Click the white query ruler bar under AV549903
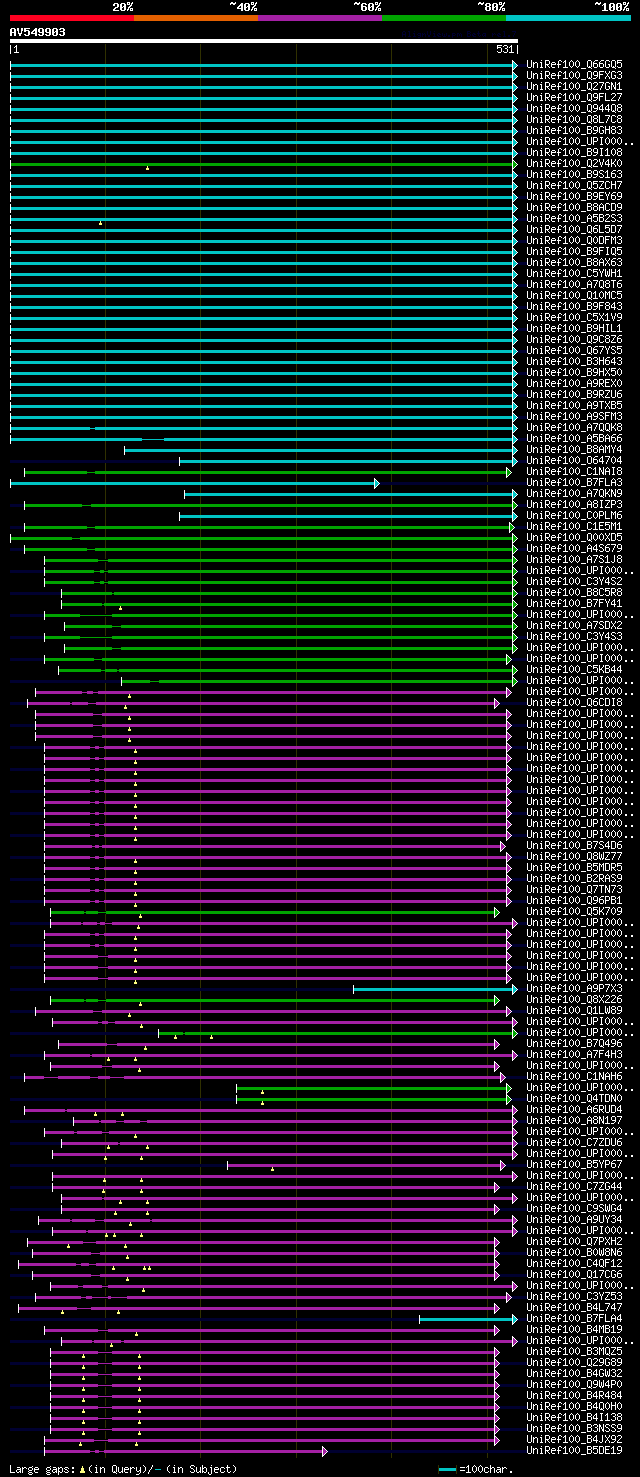This screenshot has width=640, height=1477. click(264, 41)
